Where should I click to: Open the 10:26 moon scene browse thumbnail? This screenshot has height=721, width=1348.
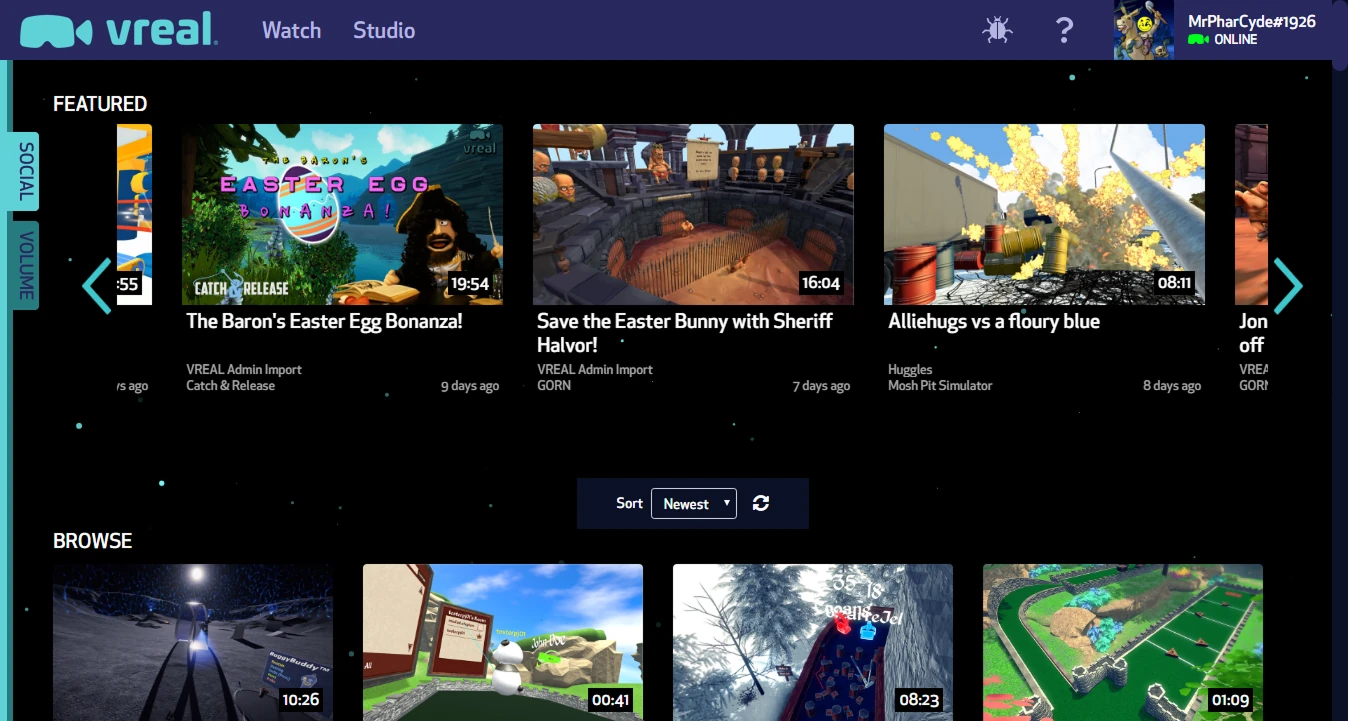193,642
